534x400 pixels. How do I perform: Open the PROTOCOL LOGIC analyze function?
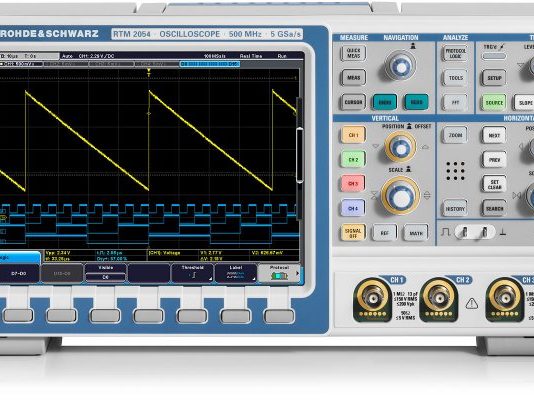tap(455, 53)
